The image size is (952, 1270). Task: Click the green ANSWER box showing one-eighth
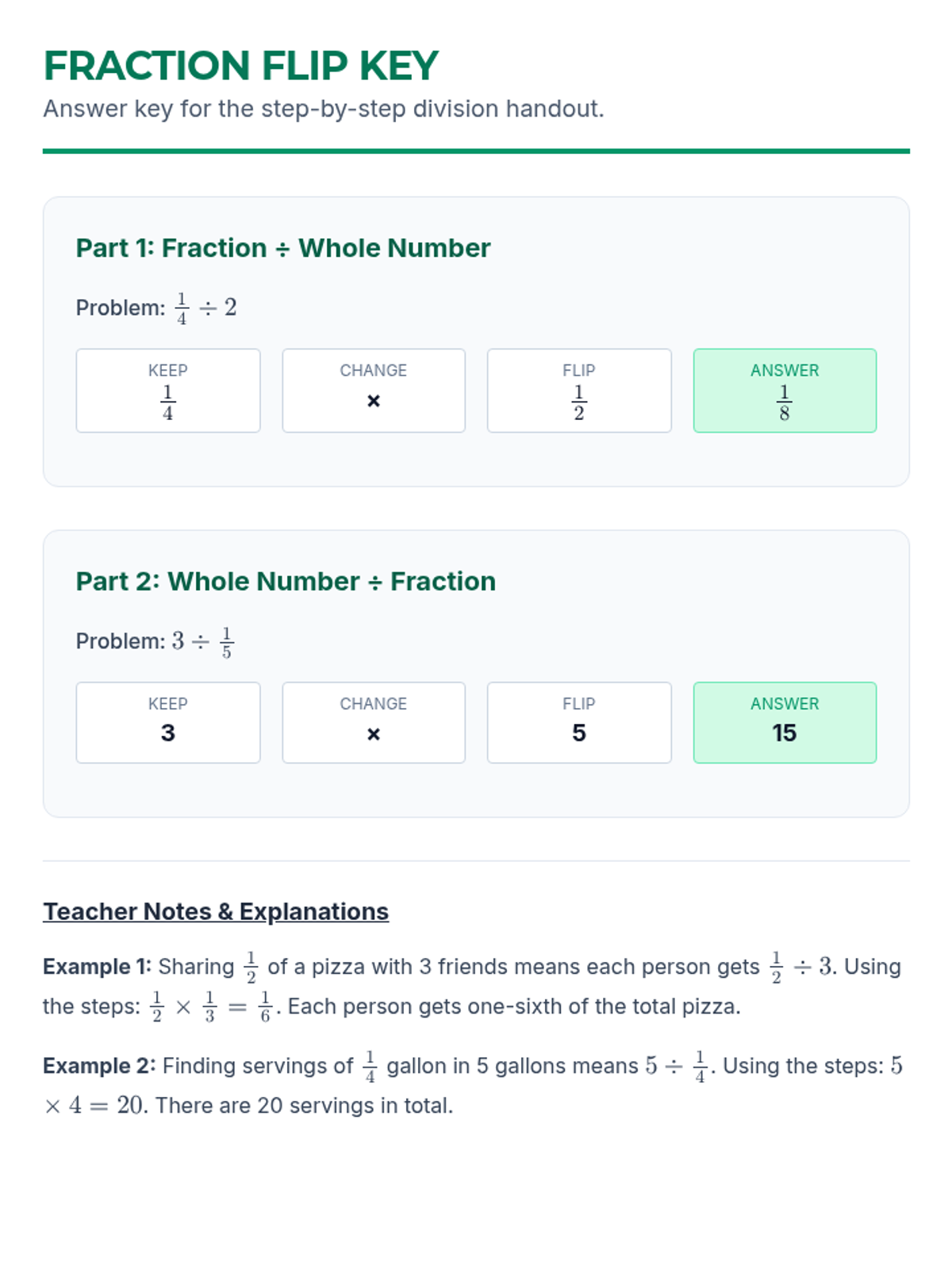[x=784, y=391]
